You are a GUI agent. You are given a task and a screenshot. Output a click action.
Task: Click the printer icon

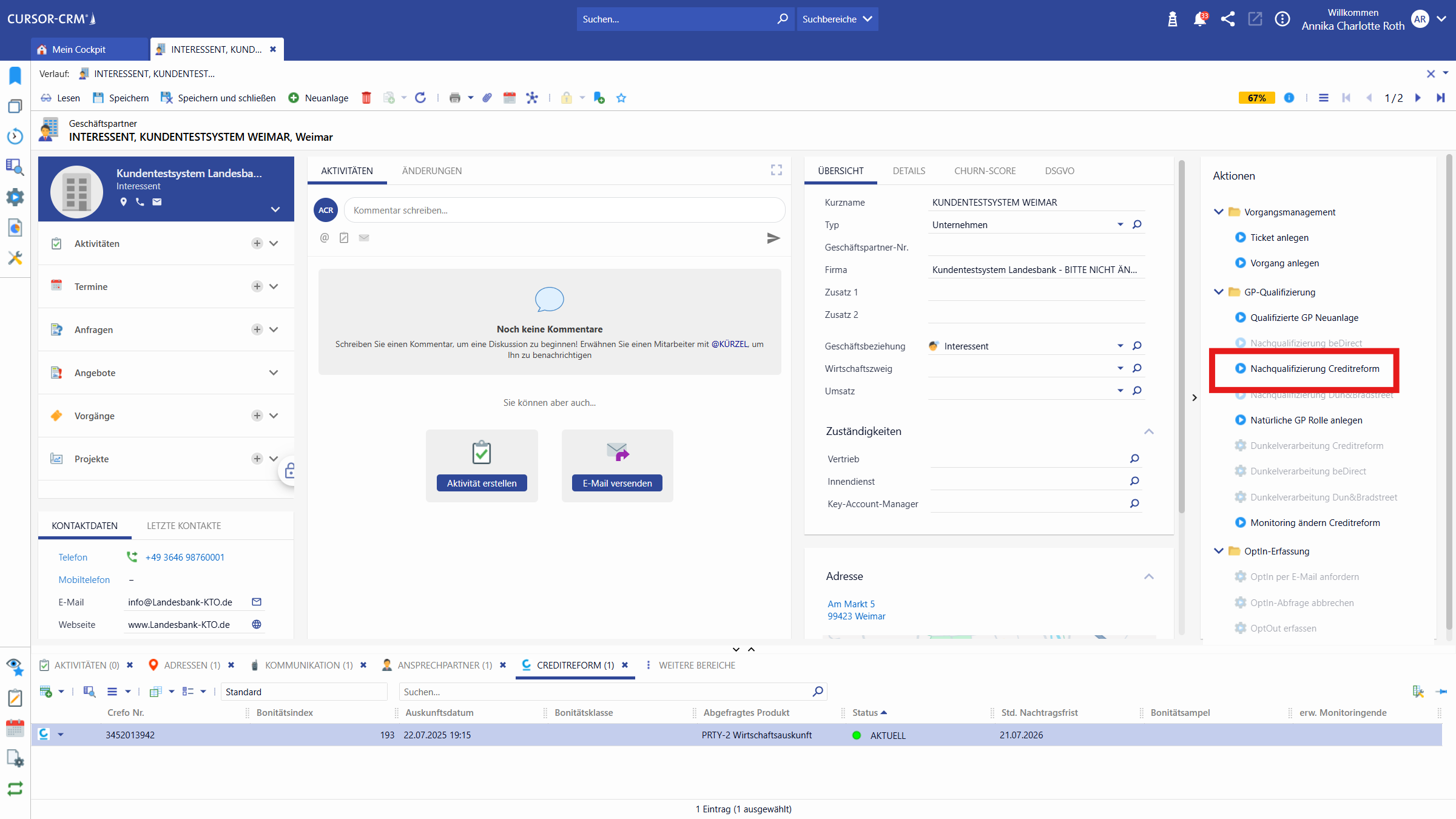pyautogui.click(x=454, y=98)
